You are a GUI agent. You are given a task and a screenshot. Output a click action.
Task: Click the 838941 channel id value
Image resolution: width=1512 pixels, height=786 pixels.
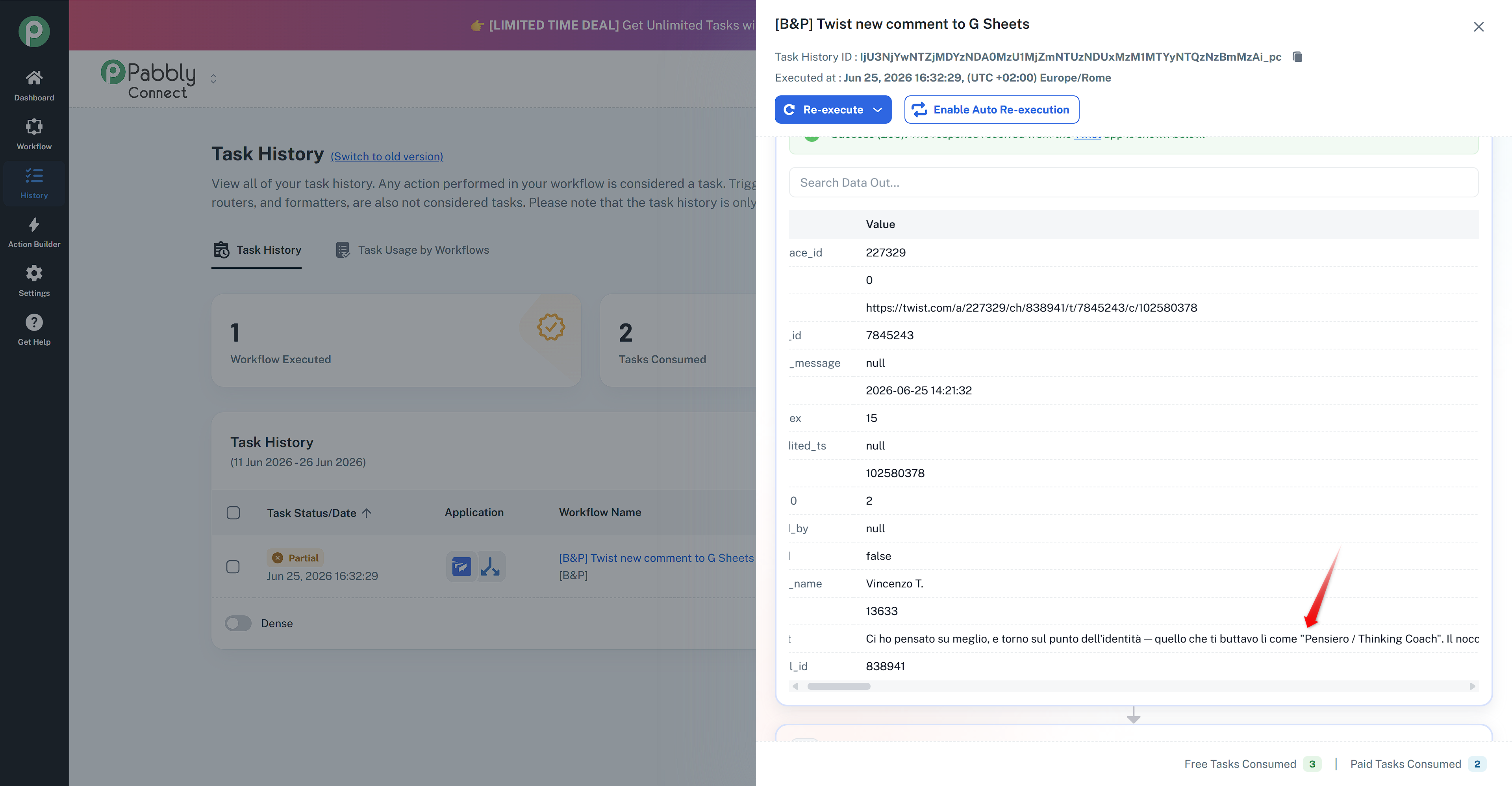coord(885,667)
